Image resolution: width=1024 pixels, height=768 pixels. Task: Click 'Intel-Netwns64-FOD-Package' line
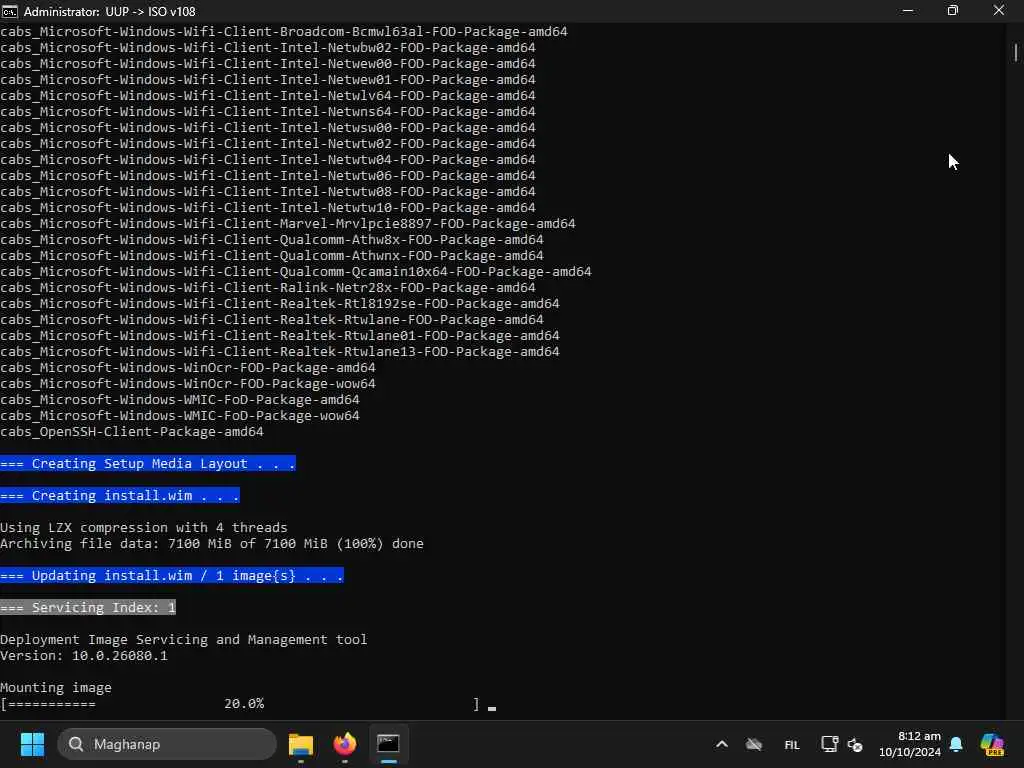coord(268,112)
